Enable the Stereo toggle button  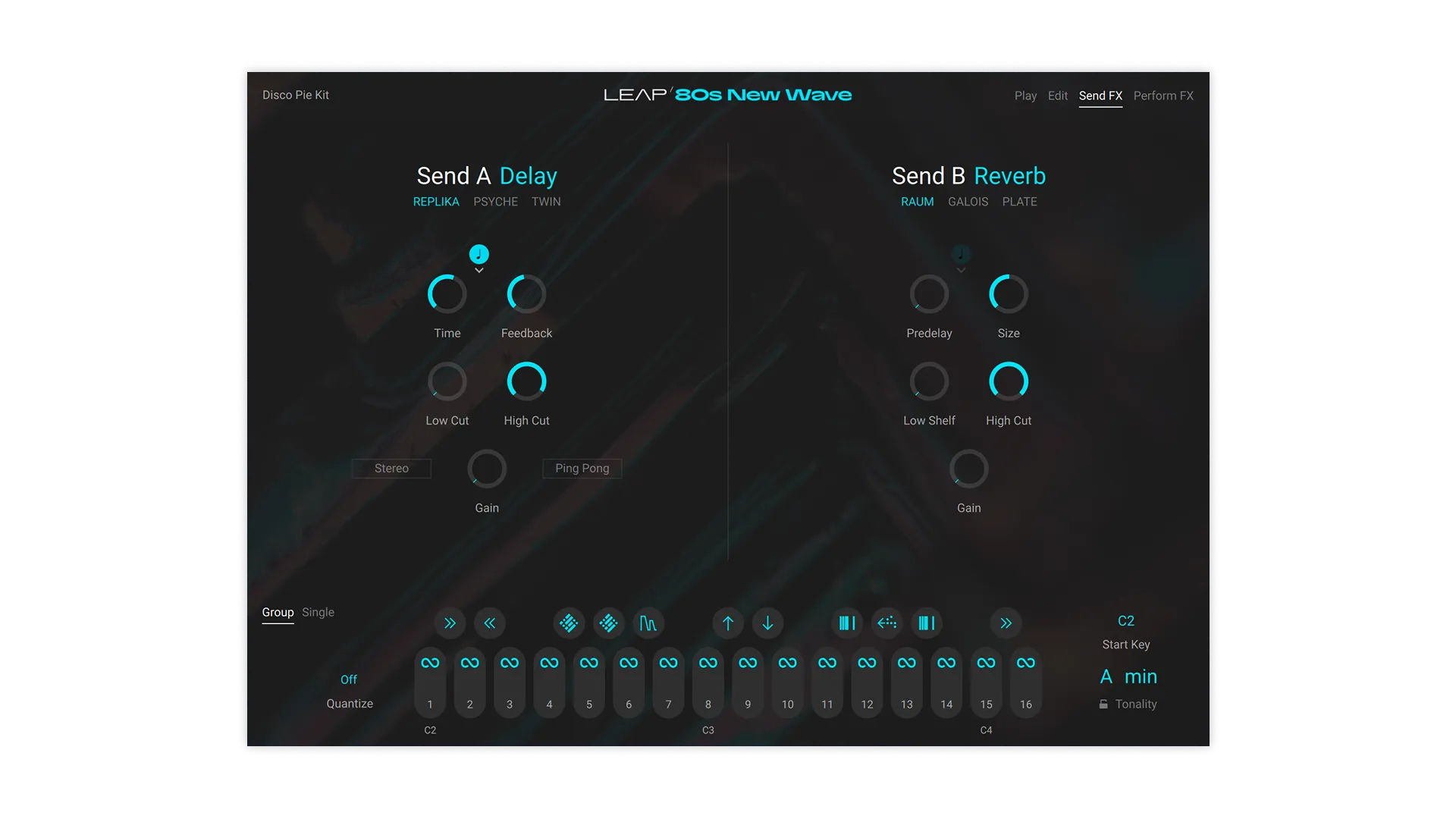point(391,469)
